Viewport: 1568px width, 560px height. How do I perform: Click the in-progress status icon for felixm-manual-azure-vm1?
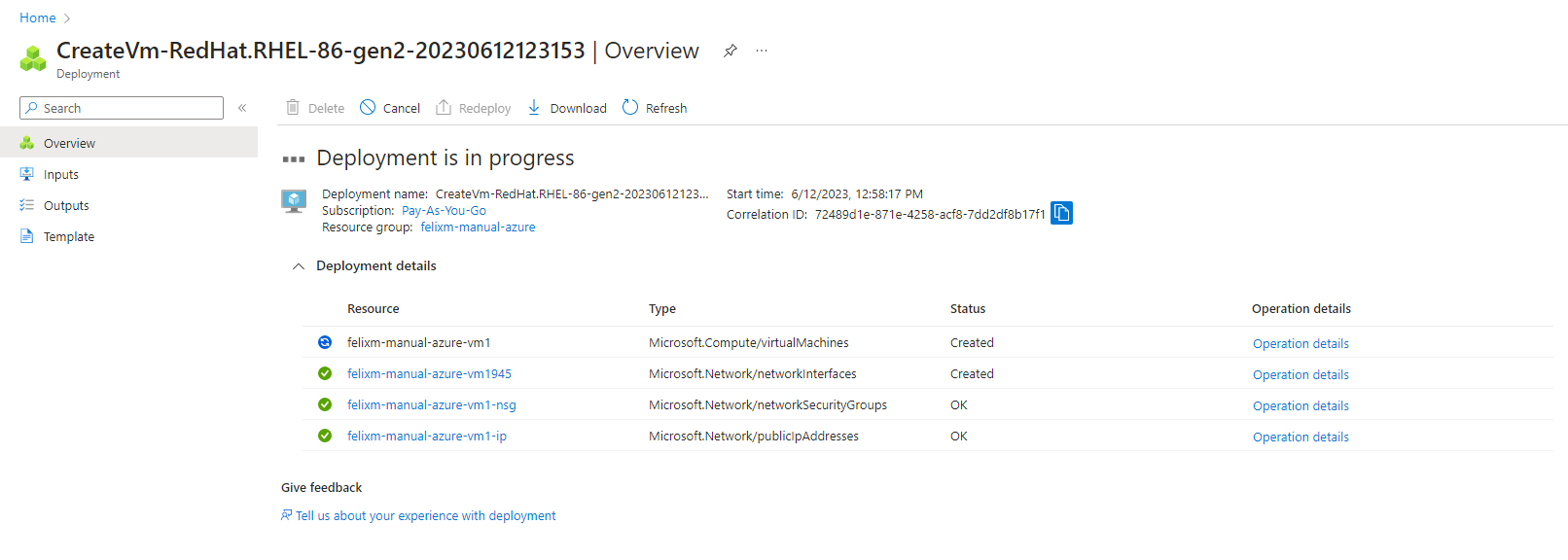tap(325, 342)
